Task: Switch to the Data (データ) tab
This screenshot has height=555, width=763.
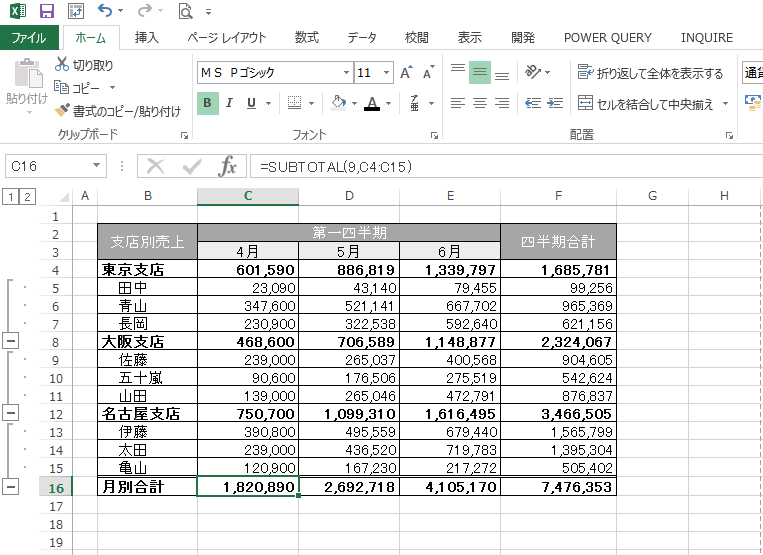Action: [362, 37]
